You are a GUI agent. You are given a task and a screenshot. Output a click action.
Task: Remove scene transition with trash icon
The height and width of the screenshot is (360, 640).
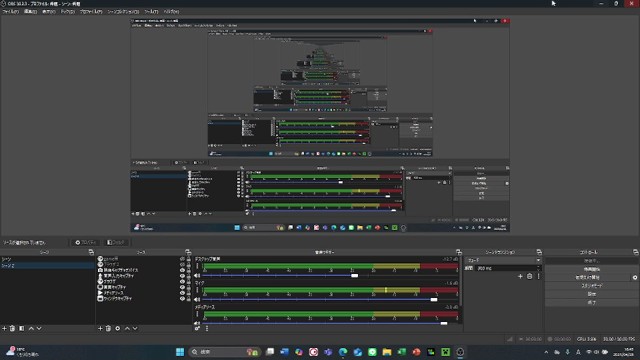pyautogui.click(x=529, y=276)
